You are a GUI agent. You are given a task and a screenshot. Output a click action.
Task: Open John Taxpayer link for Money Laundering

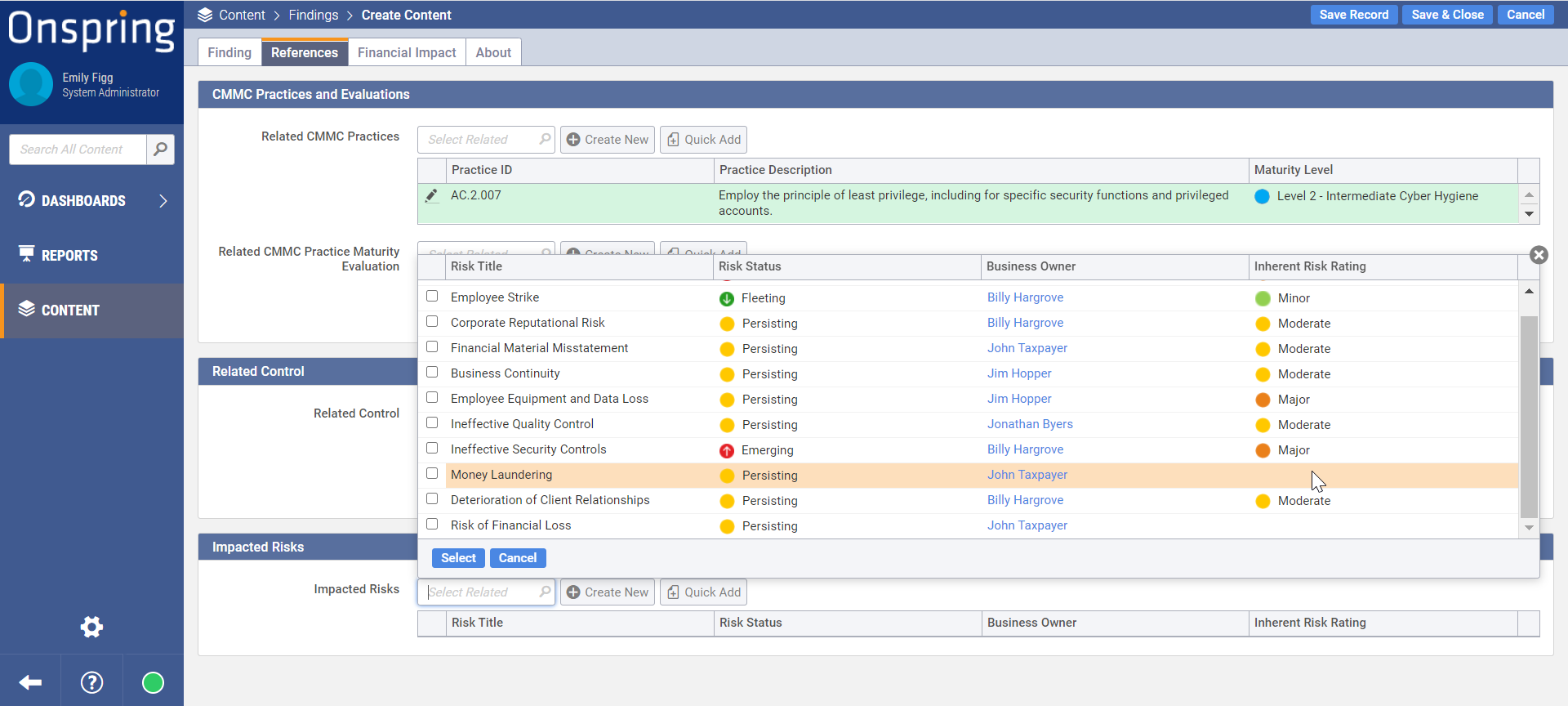tap(1027, 475)
